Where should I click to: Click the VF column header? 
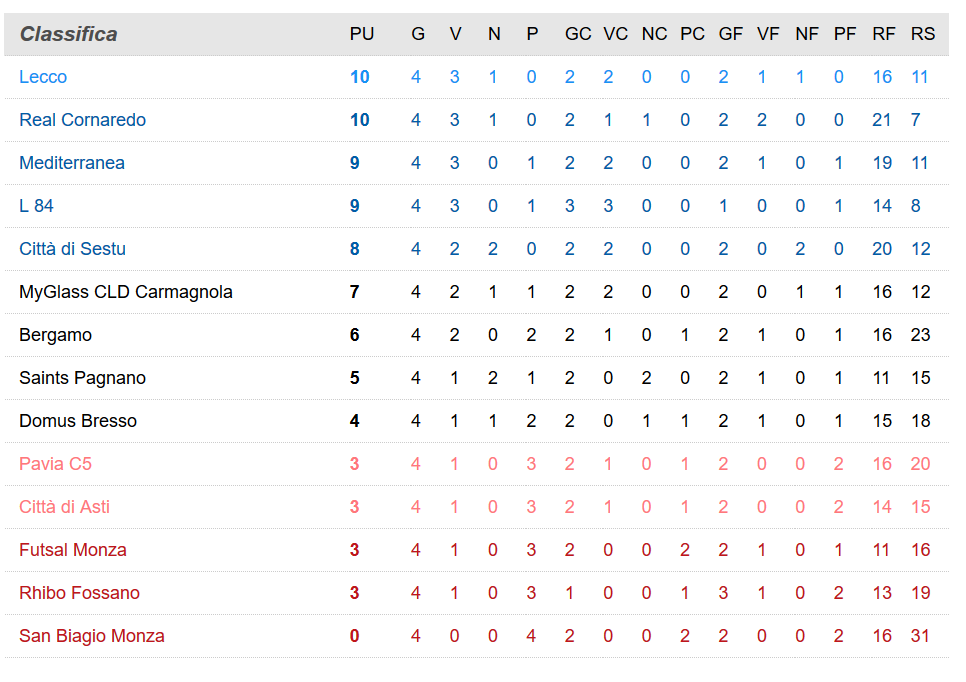(x=768, y=34)
